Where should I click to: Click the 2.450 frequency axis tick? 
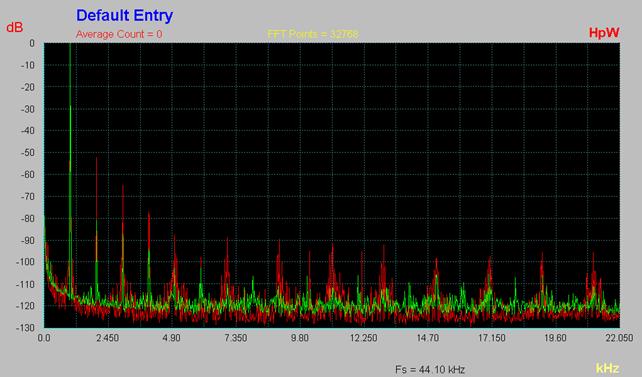click(x=107, y=338)
